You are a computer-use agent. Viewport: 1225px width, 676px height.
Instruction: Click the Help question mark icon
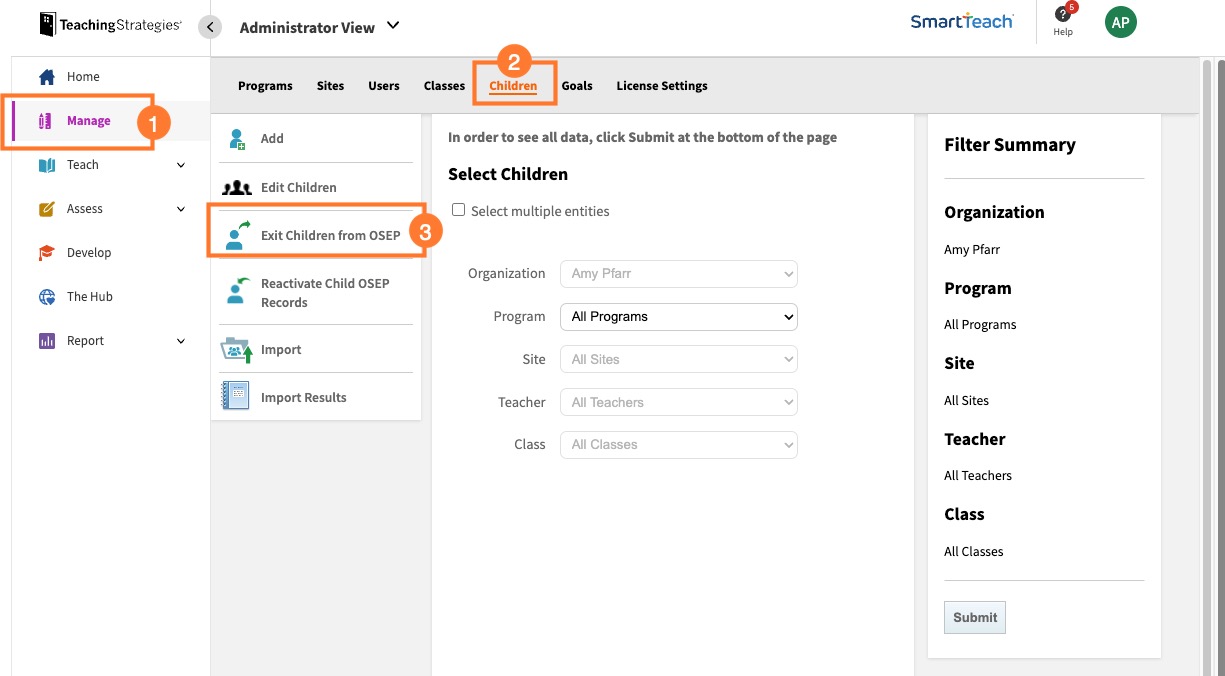1062,16
